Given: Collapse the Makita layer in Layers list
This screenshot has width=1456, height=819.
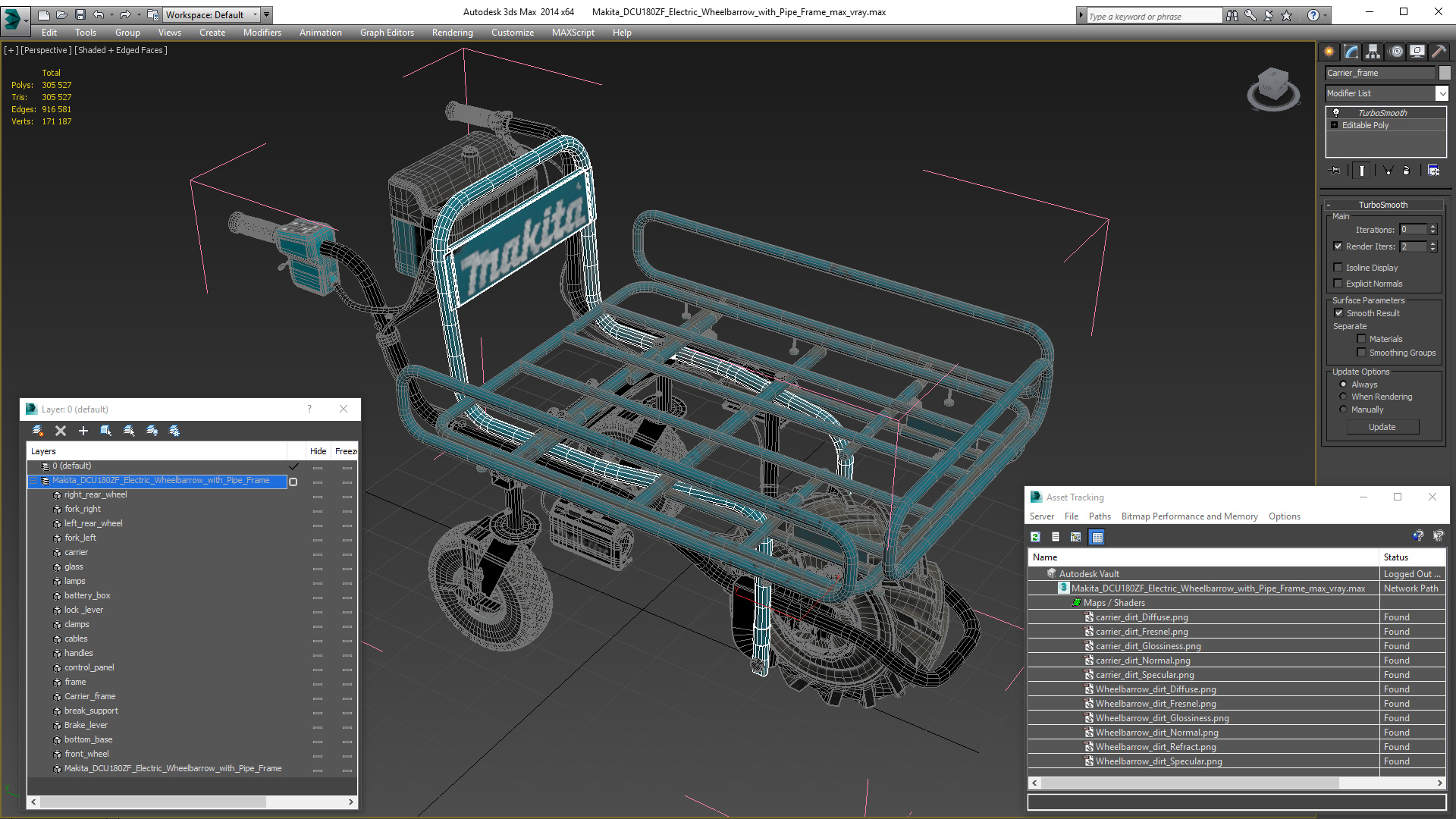Looking at the screenshot, I should point(33,481).
